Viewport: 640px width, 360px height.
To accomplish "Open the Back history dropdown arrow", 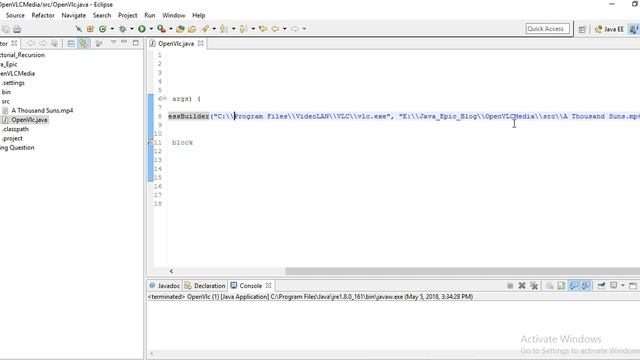I will click(284, 29).
